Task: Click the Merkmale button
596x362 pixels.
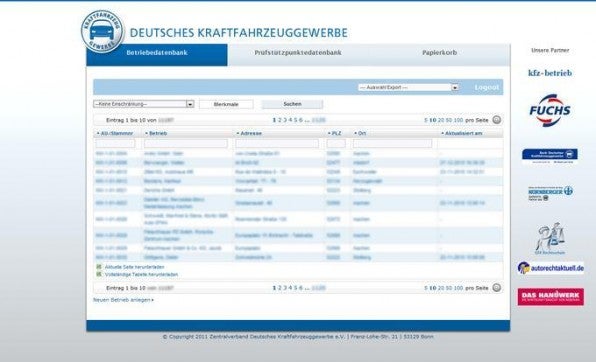Action: pyautogui.click(x=226, y=104)
